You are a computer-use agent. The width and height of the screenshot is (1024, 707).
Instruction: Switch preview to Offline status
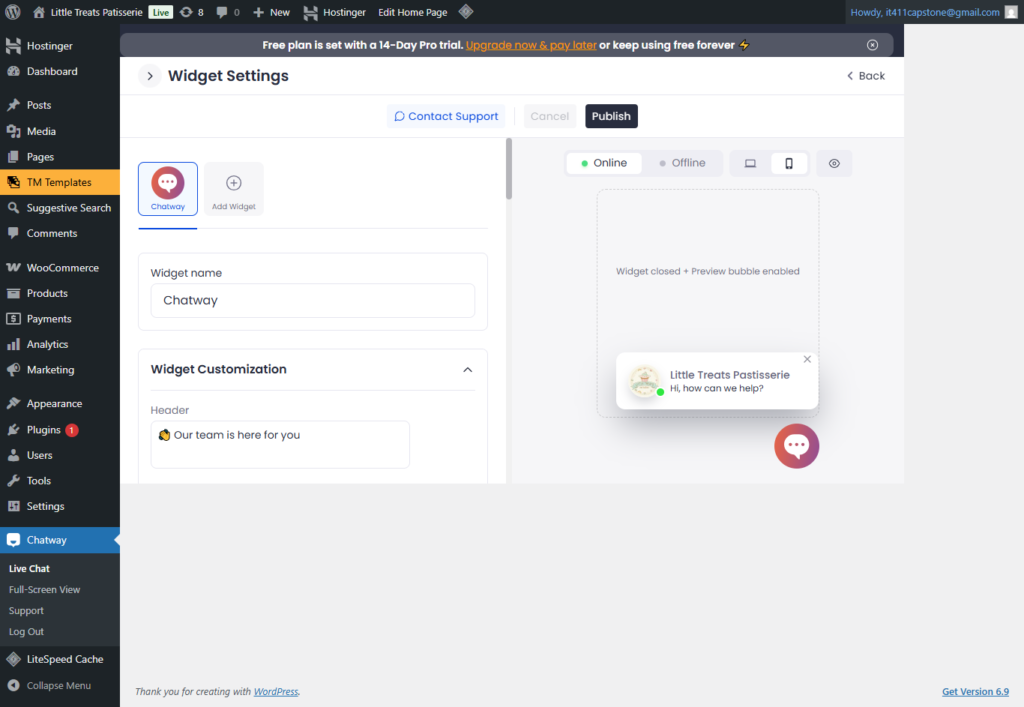tap(682, 164)
